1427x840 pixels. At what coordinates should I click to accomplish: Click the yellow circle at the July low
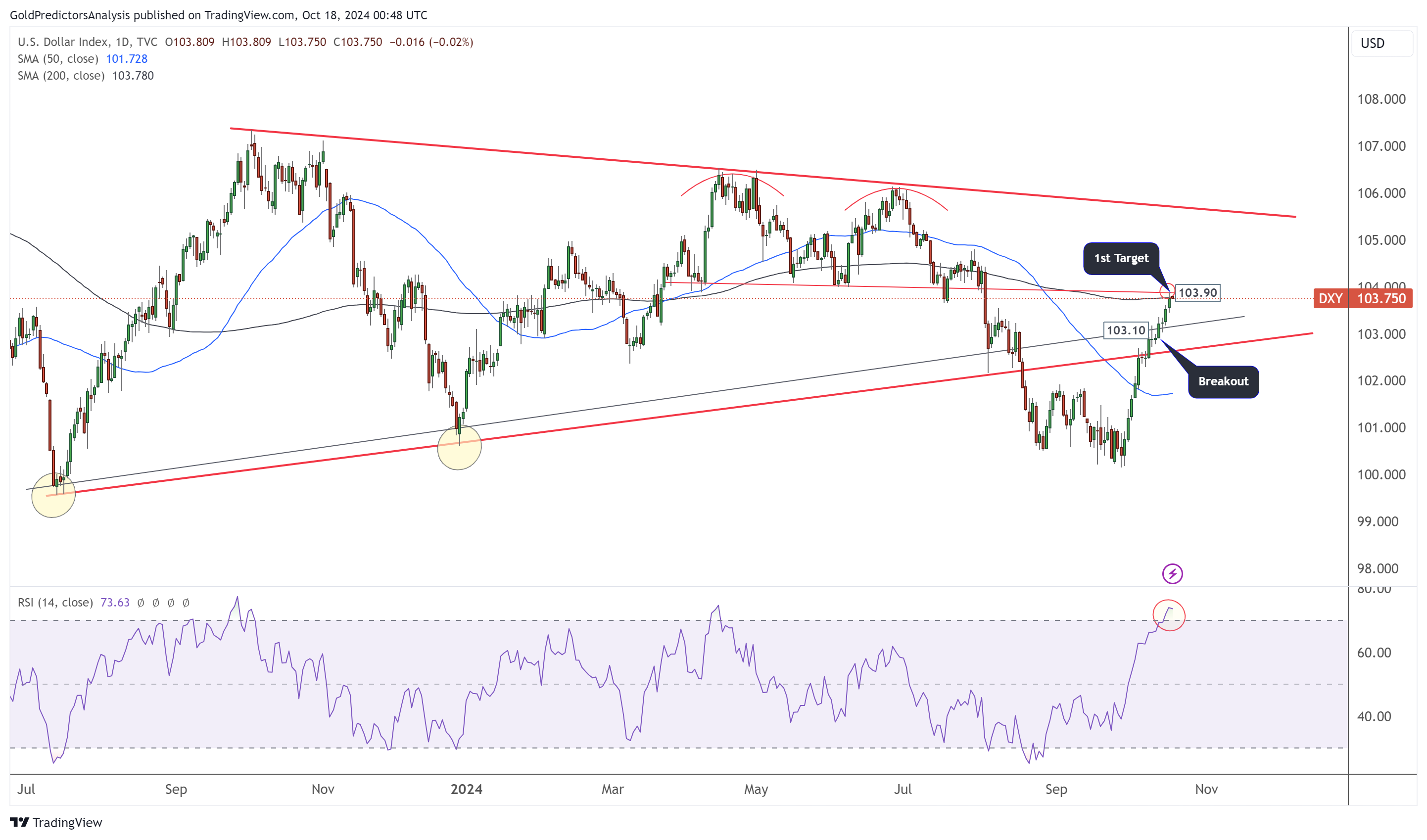53,495
